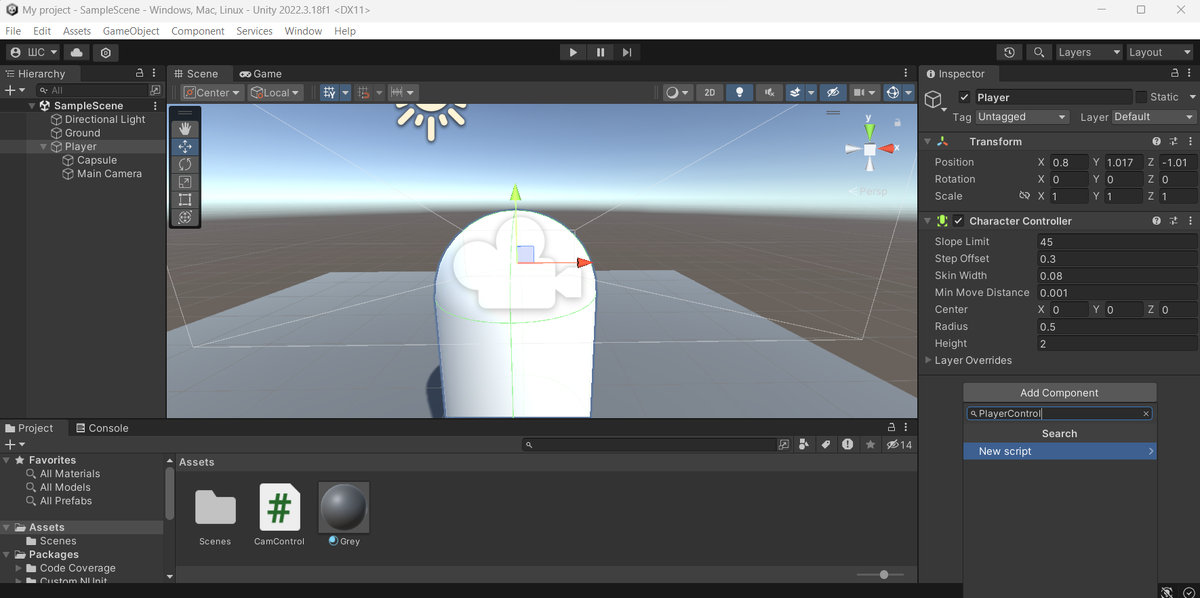Screen dimensions: 1200x598
Task: Enable the Static checkbox for Player
Action: (x=1143, y=97)
